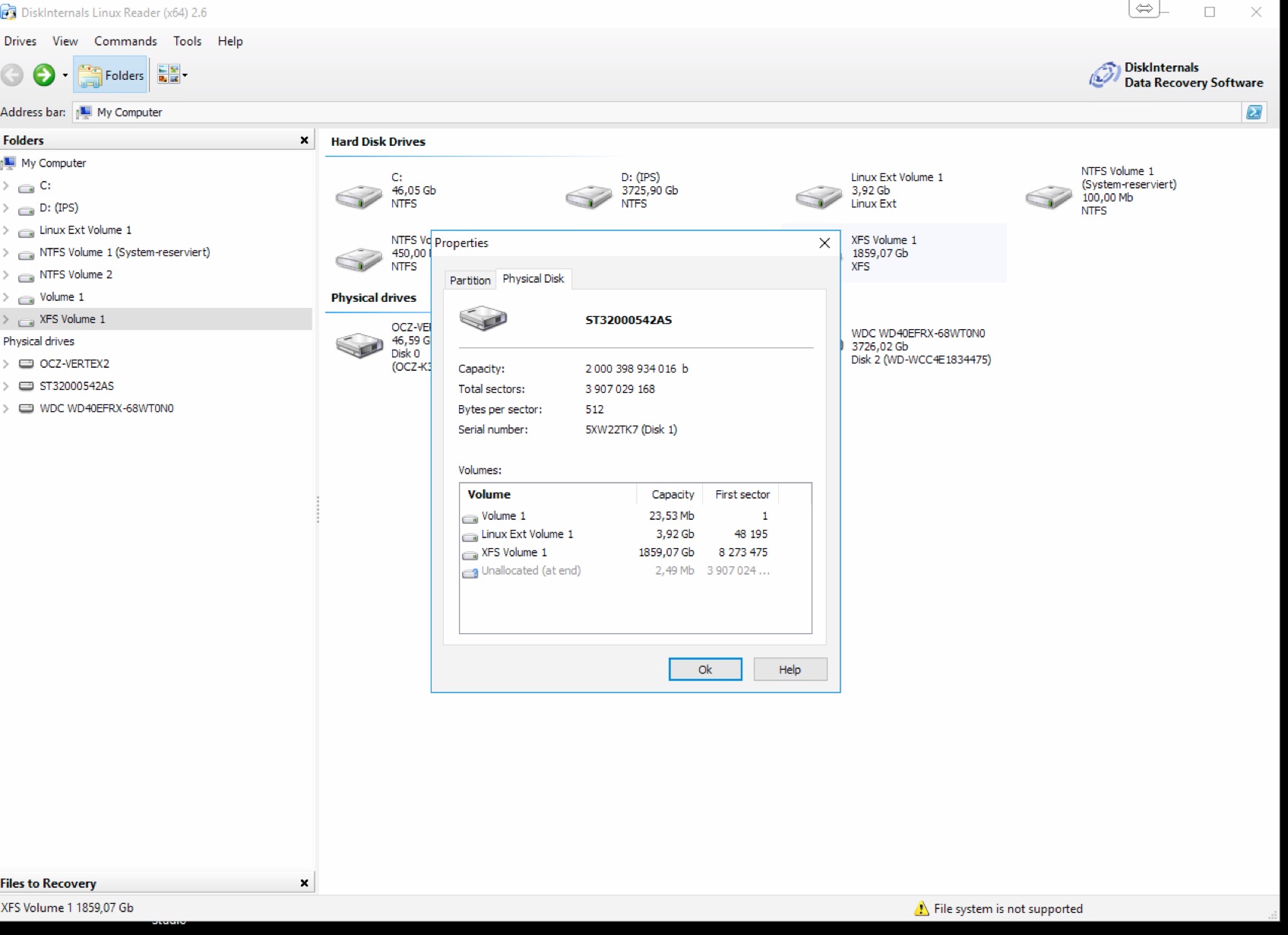Image resolution: width=1288 pixels, height=935 pixels.
Task: Open the Drives menu
Action: click(x=20, y=41)
